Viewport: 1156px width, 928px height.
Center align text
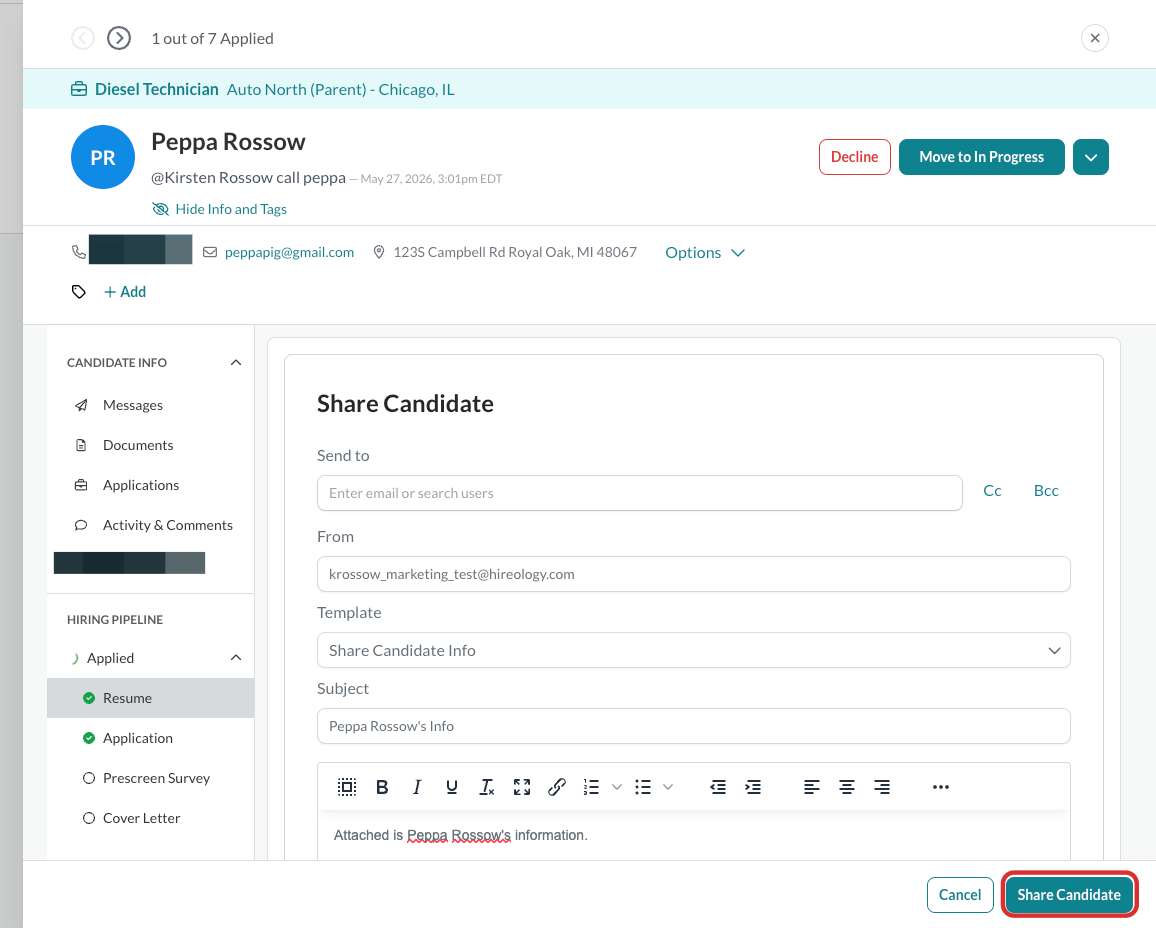(846, 787)
